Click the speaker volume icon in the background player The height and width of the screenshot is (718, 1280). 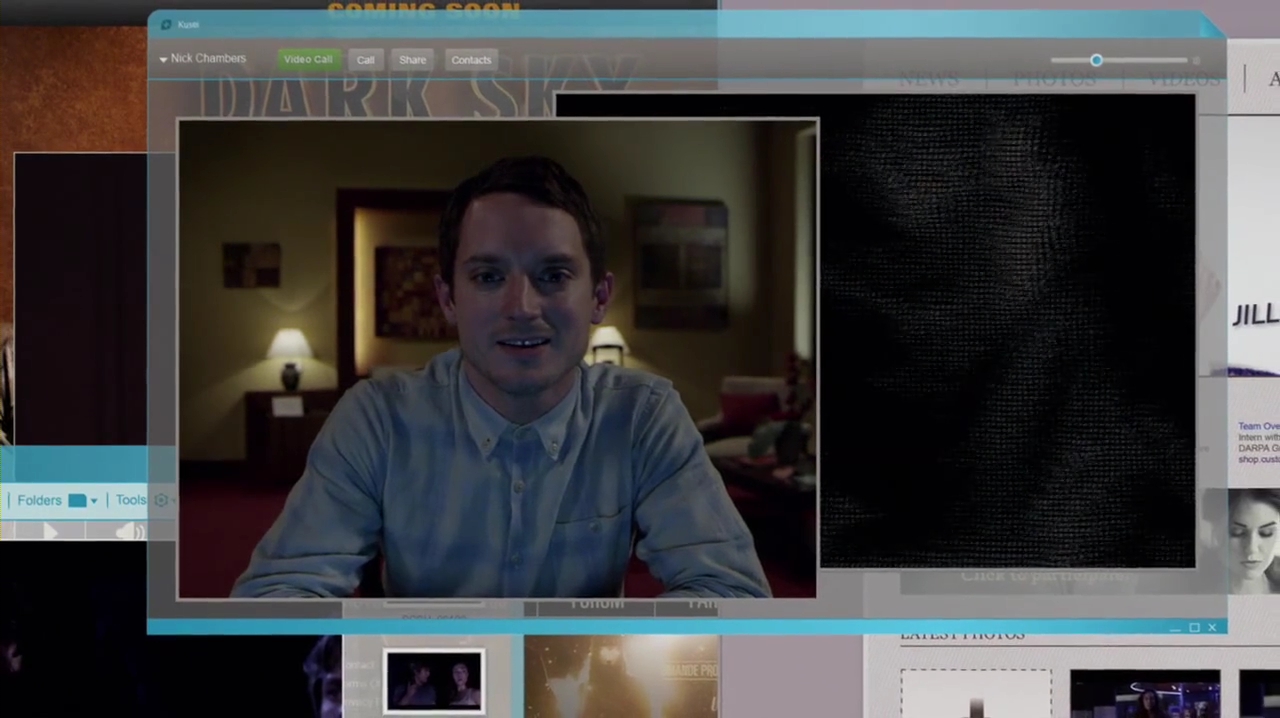[x=130, y=532]
